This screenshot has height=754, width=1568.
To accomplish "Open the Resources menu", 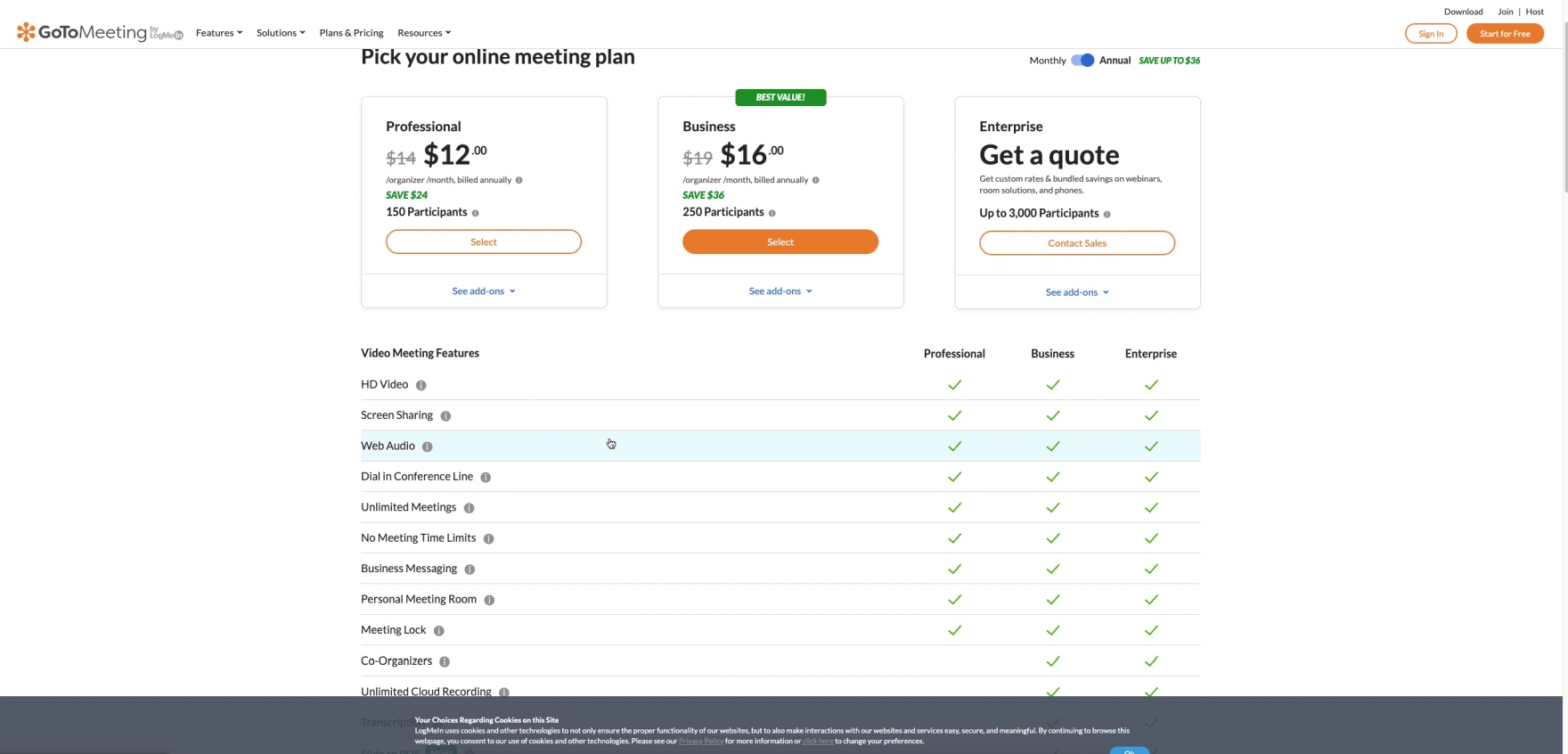I will coord(424,33).
